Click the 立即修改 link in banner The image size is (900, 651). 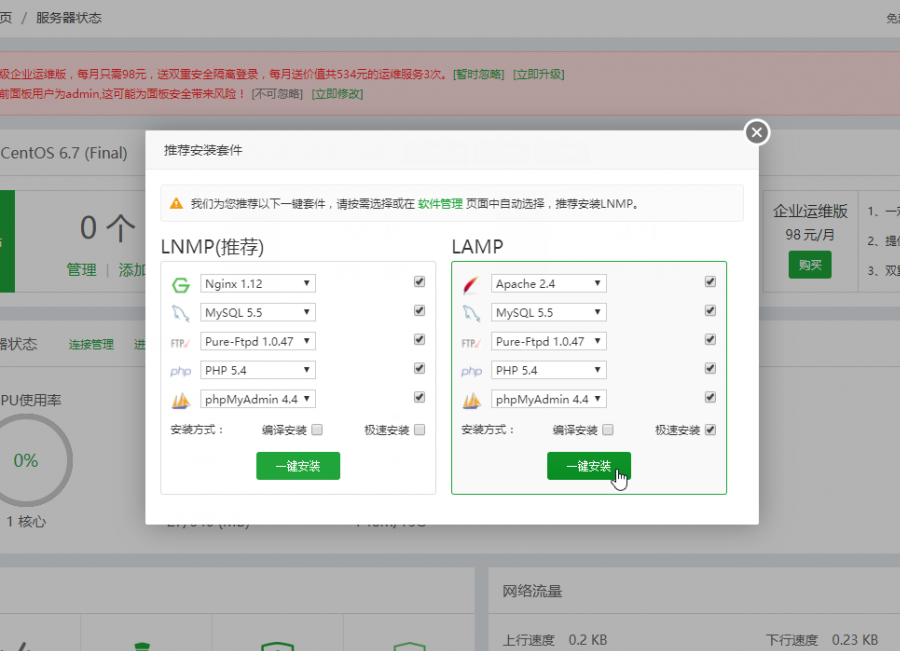pyautogui.click(x=337, y=94)
